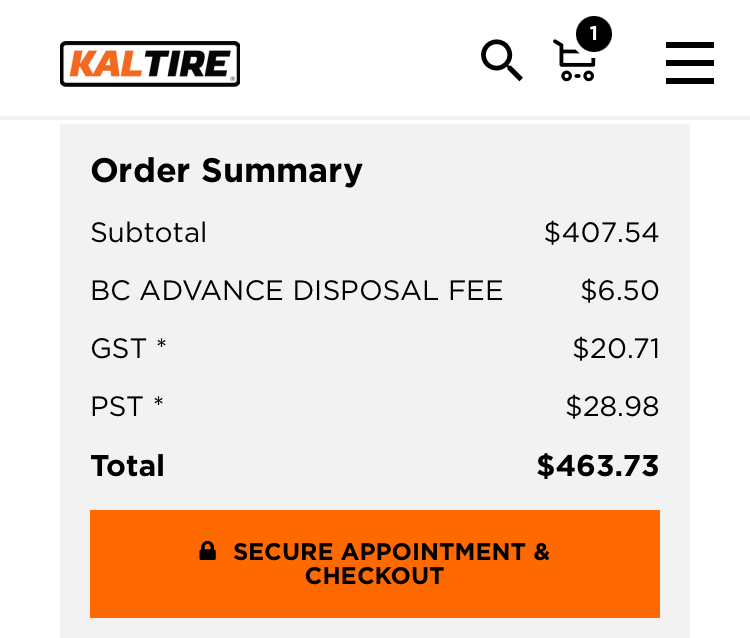Click the $20.71 GST amount

[615, 349]
